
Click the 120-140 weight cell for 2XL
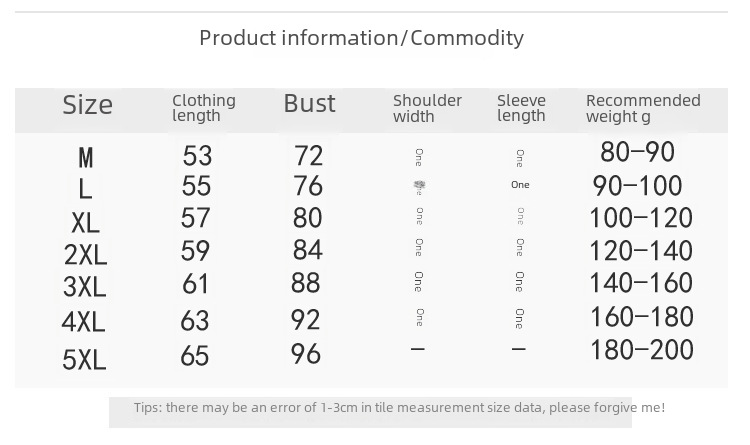[641, 251]
